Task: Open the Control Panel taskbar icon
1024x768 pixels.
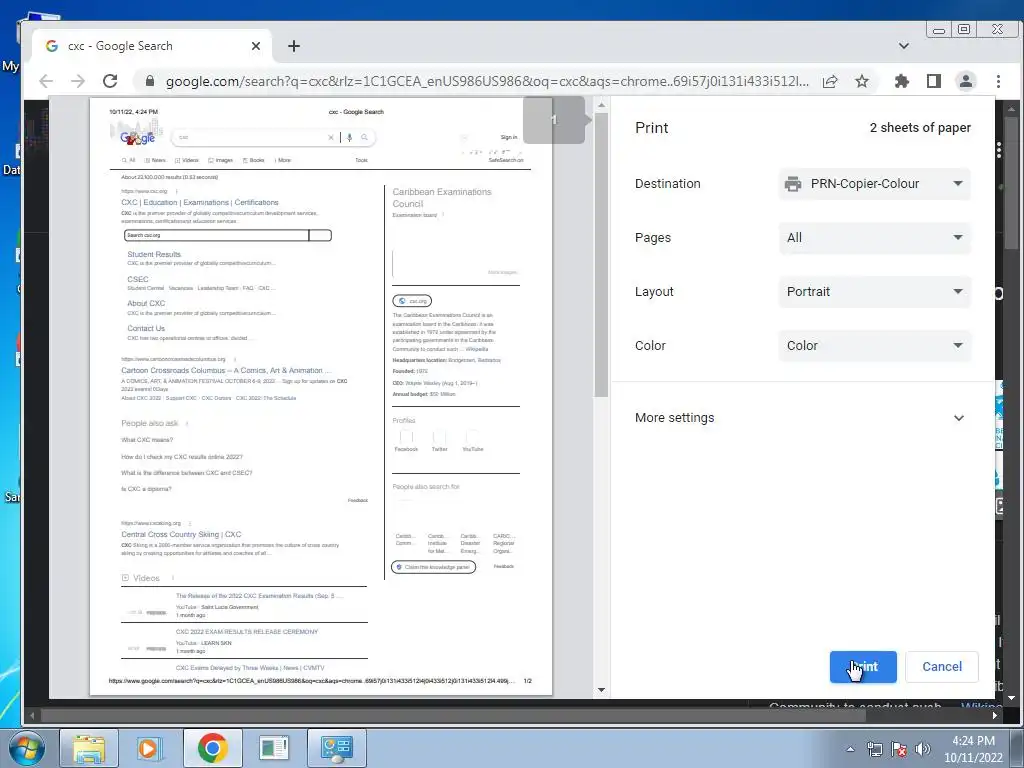Action: [x=337, y=748]
